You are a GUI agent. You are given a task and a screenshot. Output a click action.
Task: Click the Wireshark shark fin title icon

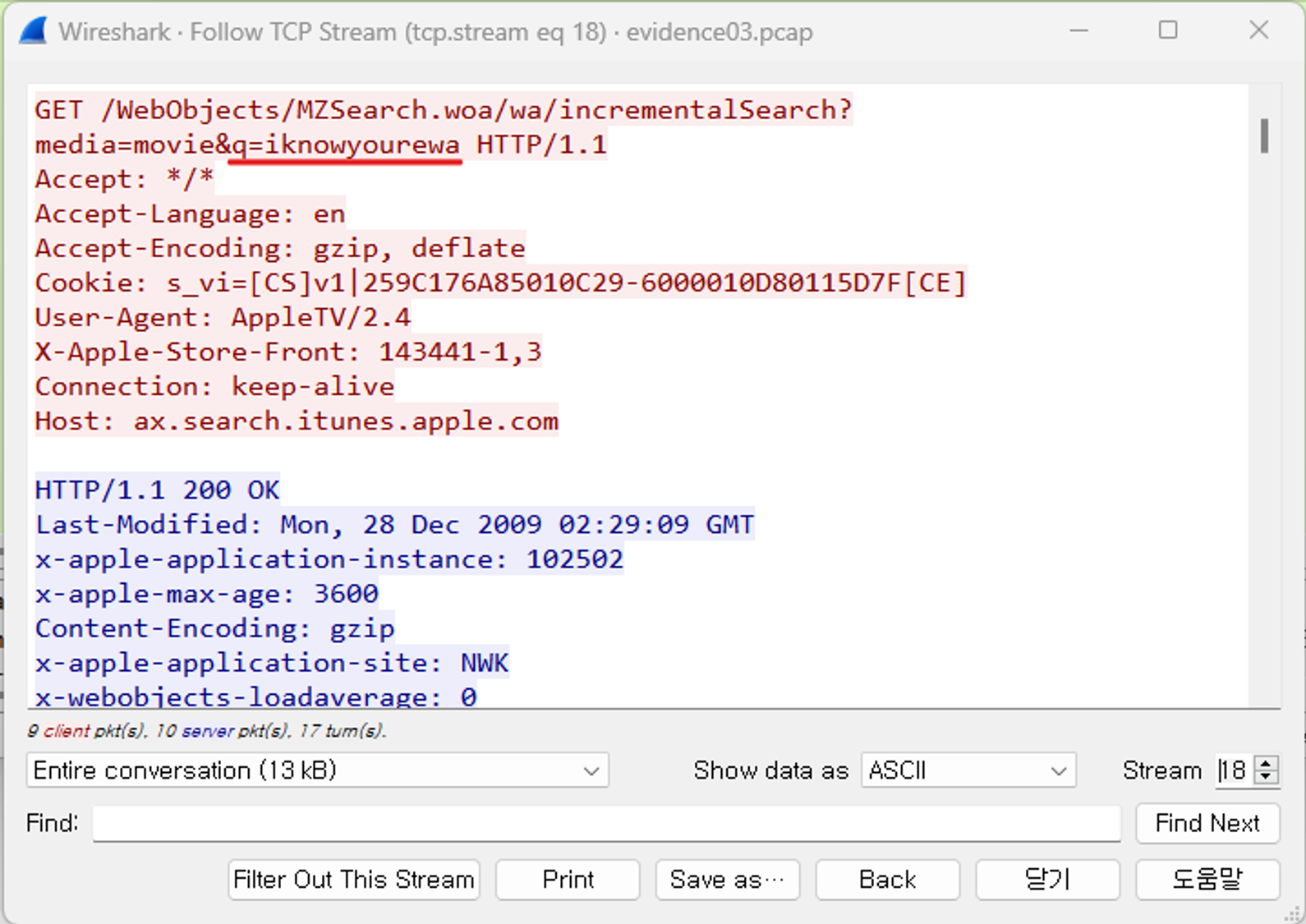(33, 31)
